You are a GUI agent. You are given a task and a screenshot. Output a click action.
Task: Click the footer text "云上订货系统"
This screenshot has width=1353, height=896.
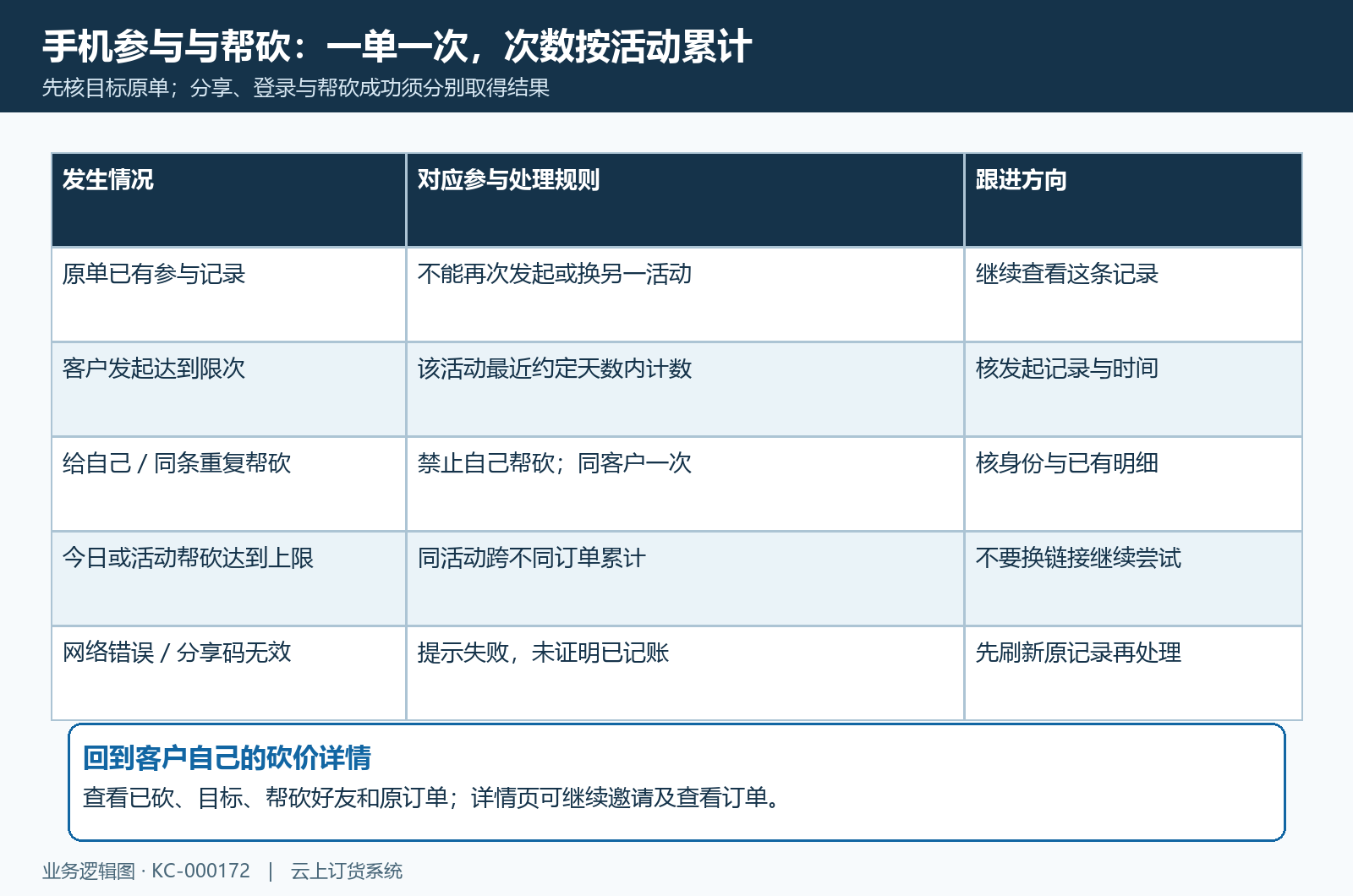[347, 871]
